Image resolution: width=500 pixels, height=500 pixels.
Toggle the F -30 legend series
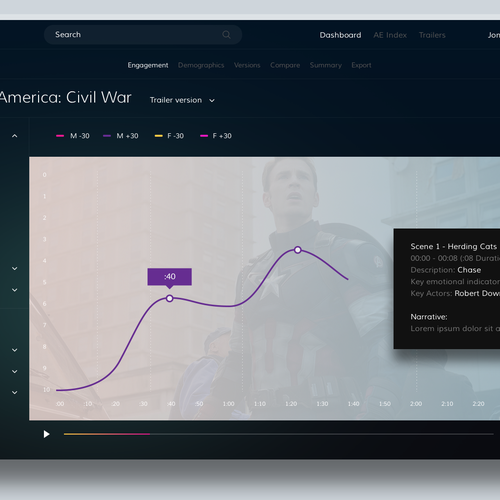click(x=169, y=136)
